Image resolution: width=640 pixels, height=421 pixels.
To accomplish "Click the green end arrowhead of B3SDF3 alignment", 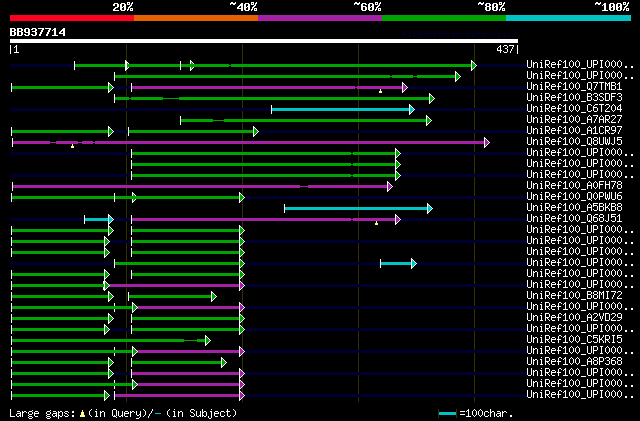I will (x=432, y=98).
